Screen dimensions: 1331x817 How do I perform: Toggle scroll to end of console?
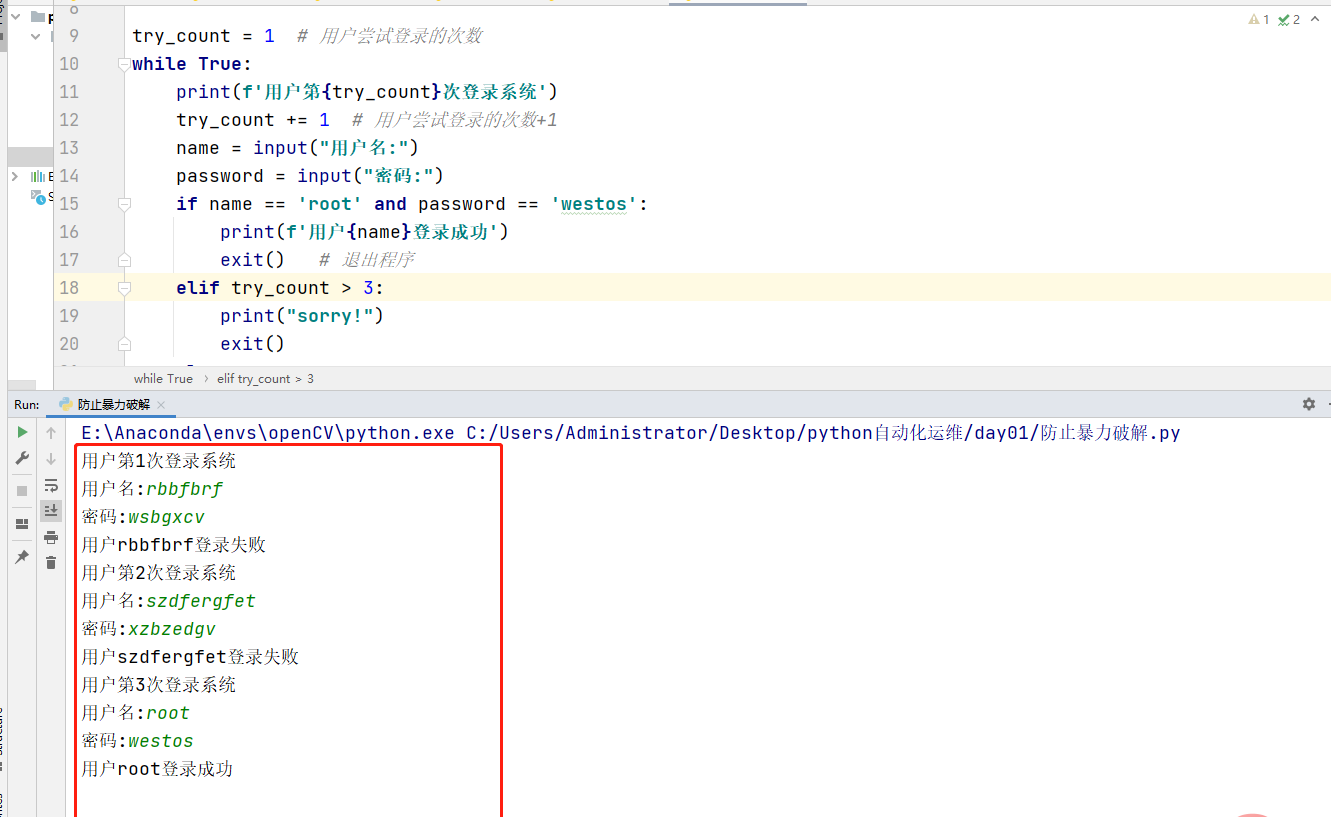(x=51, y=511)
